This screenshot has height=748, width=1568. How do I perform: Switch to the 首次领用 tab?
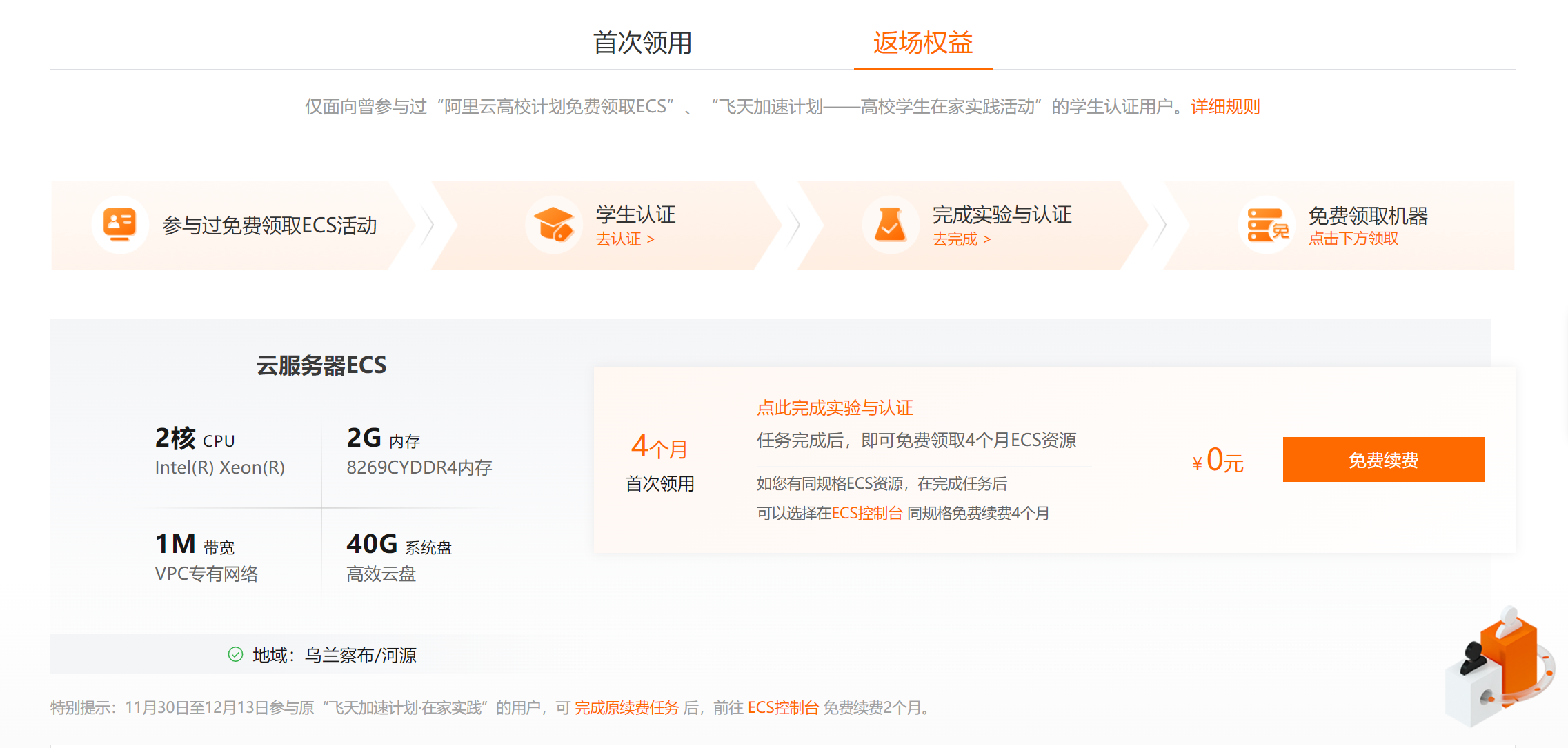point(642,43)
